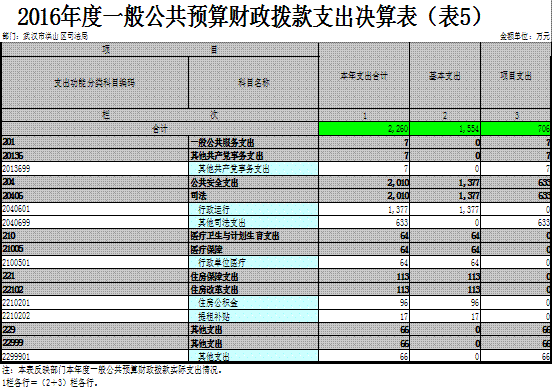Click the green cell showing 1,554

click(x=445, y=129)
